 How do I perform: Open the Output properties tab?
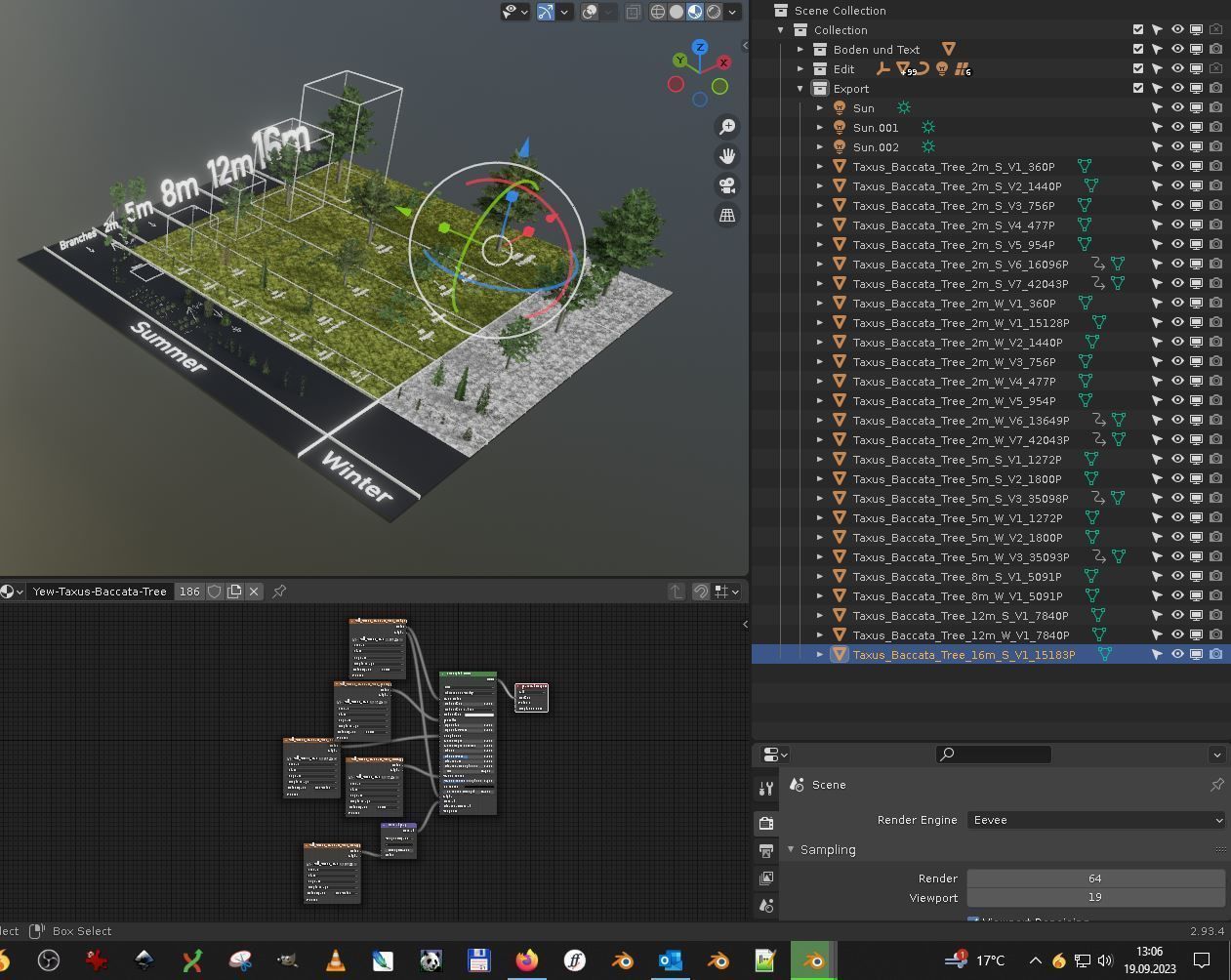(766, 851)
